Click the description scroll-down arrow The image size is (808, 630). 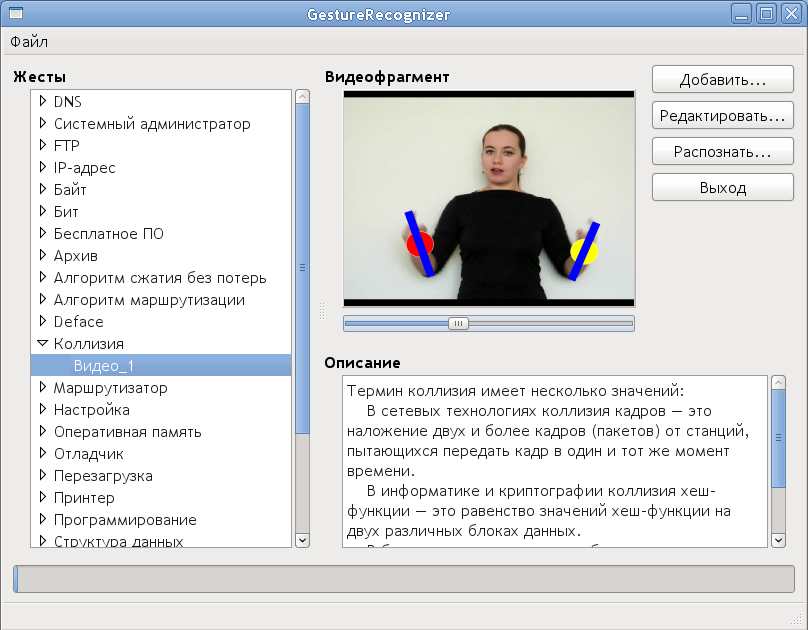778,540
